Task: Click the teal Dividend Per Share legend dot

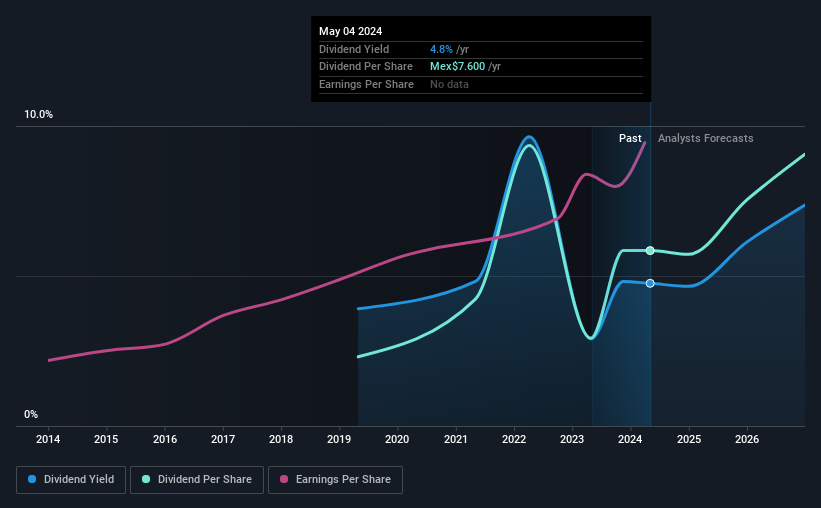Action: (x=146, y=479)
